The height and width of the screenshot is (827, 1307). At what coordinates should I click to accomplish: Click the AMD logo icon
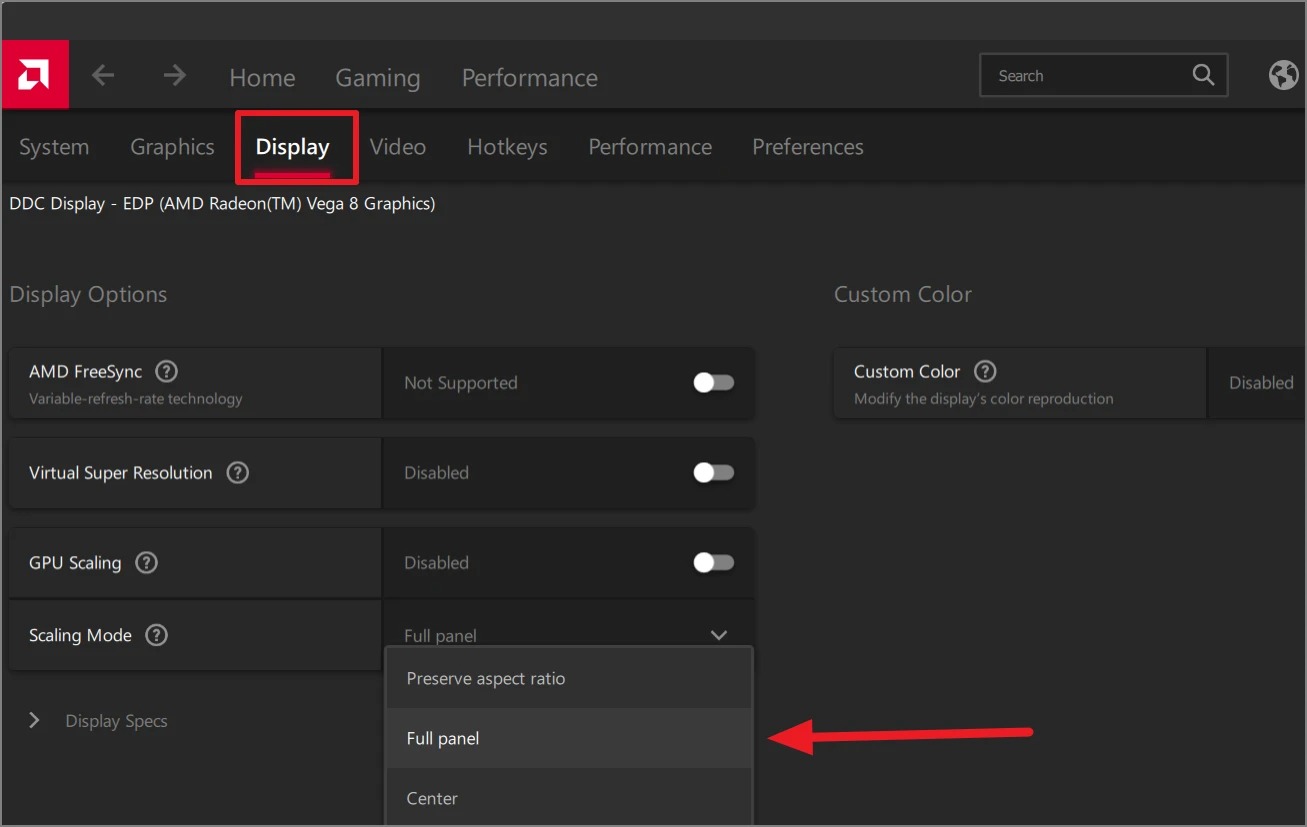click(x=35, y=74)
